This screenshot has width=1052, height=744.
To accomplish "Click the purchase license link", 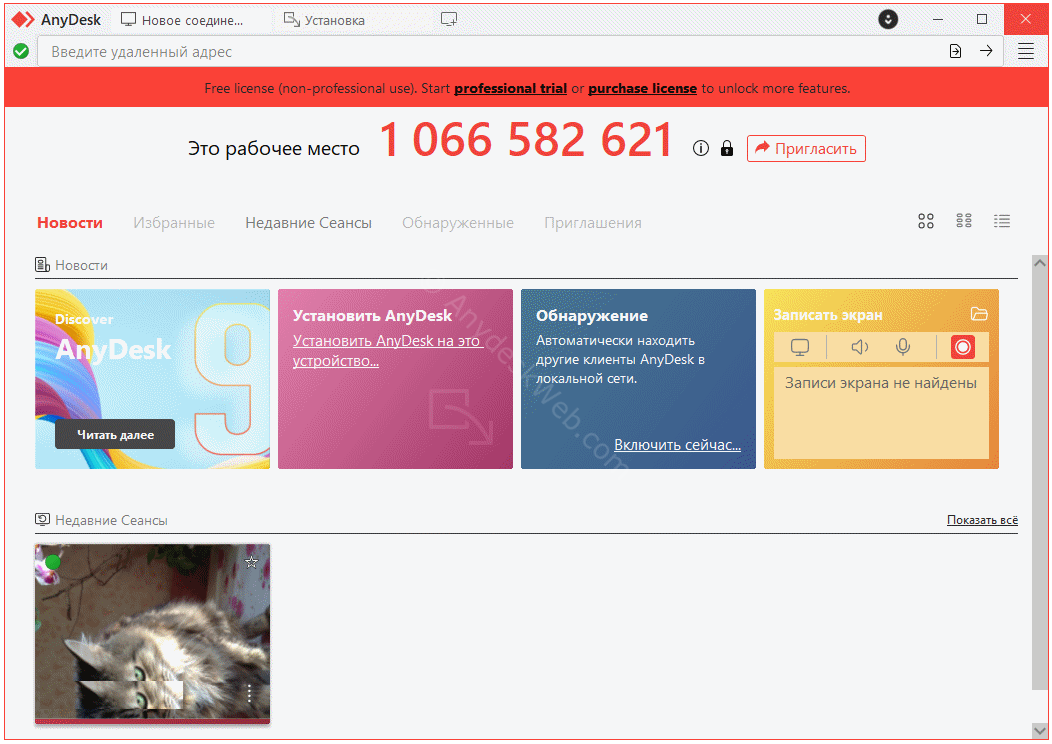I will pyautogui.click(x=642, y=89).
